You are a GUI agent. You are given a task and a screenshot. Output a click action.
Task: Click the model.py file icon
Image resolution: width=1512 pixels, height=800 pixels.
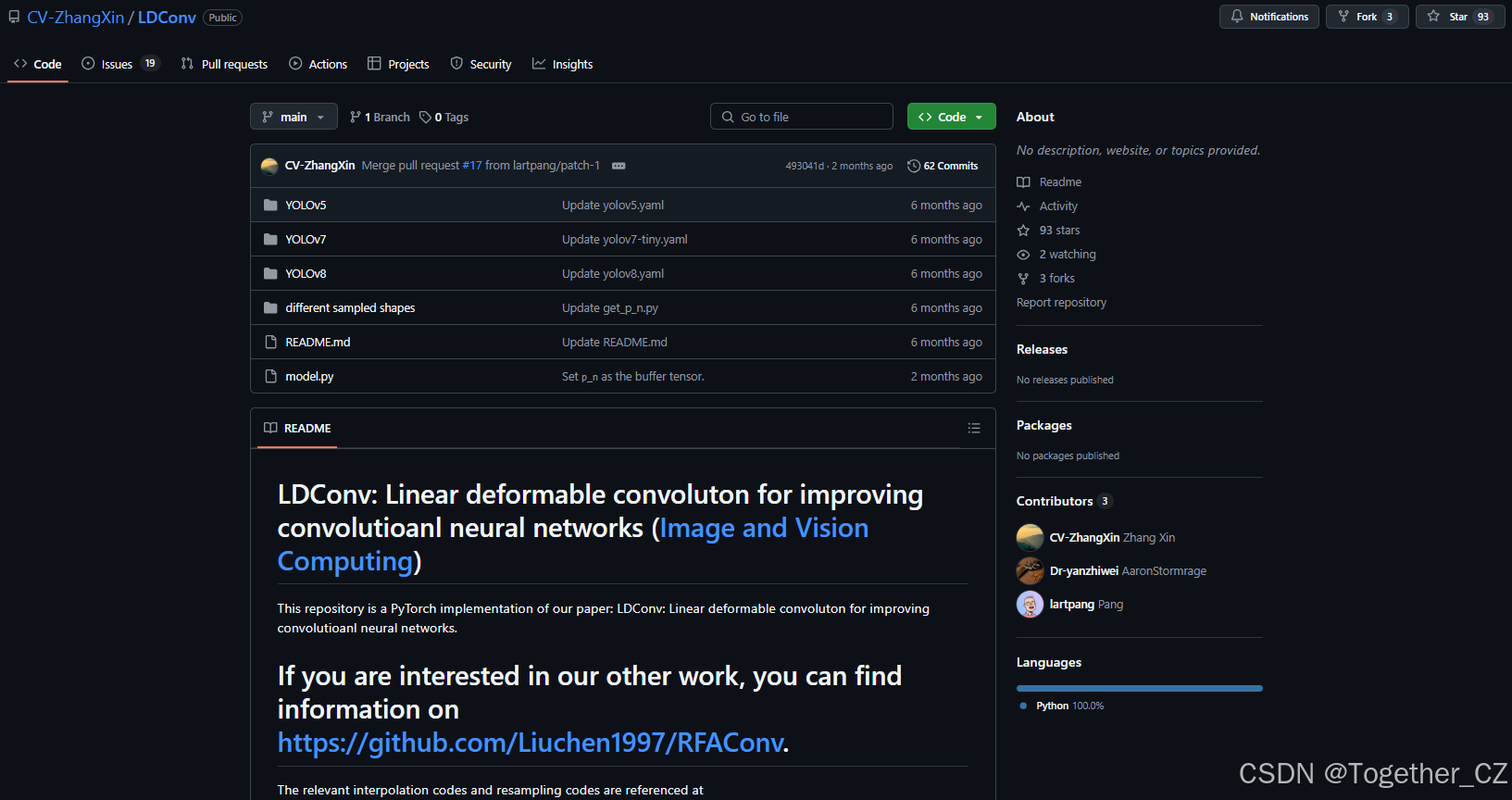pyautogui.click(x=270, y=376)
